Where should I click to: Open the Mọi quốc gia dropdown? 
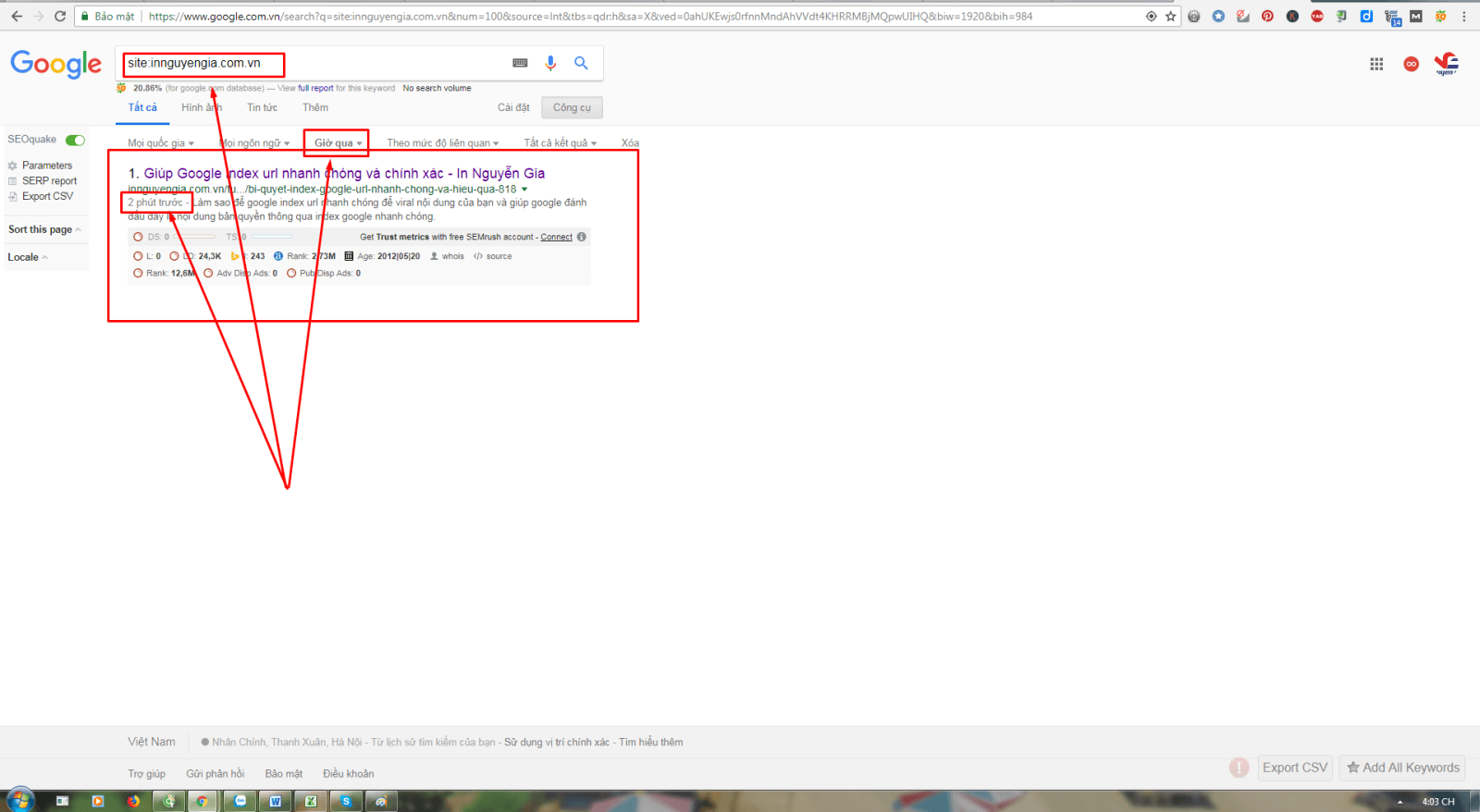[x=161, y=143]
